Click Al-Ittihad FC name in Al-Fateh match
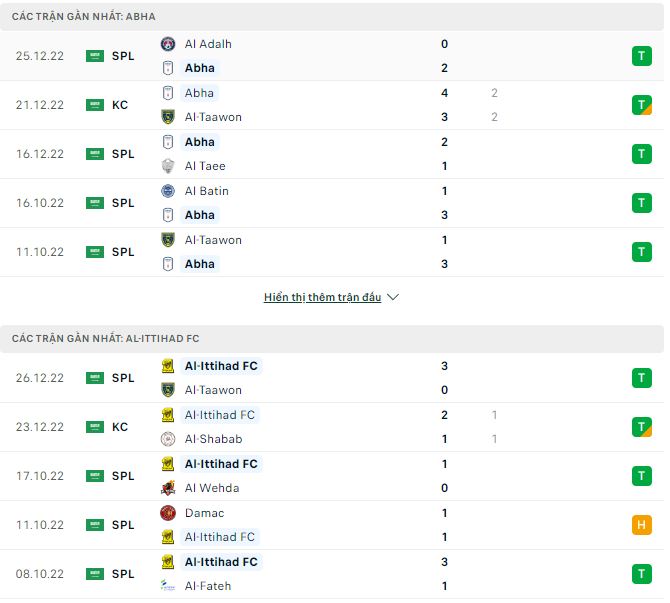The width and height of the screenshot is (670, 603). point(221,562)
